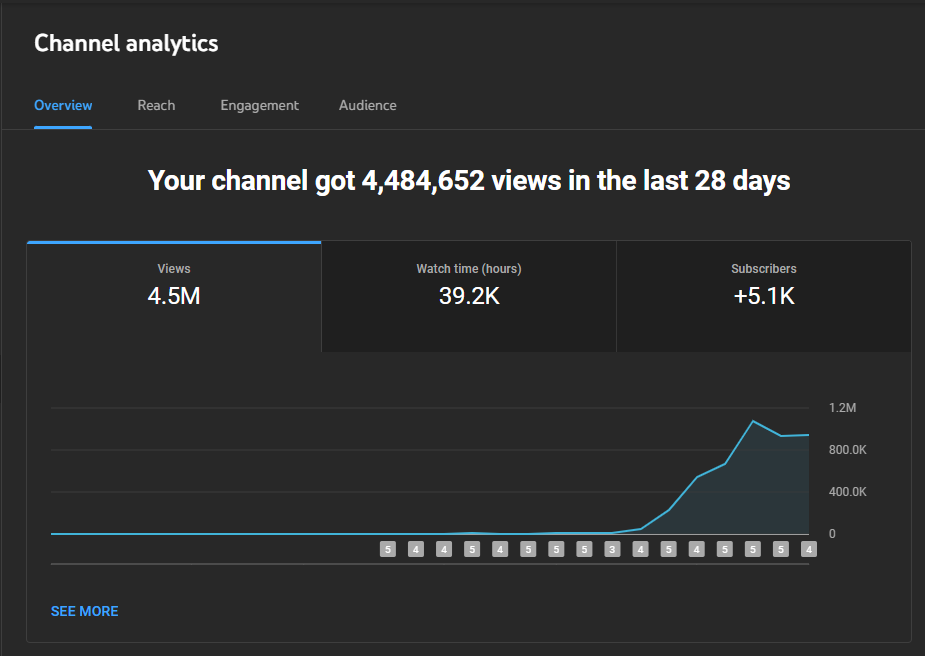Image resolution: width=925 pixels, height=656 pixels.
Task: Open the Engagement tab
Action: [x=259, y=106]
